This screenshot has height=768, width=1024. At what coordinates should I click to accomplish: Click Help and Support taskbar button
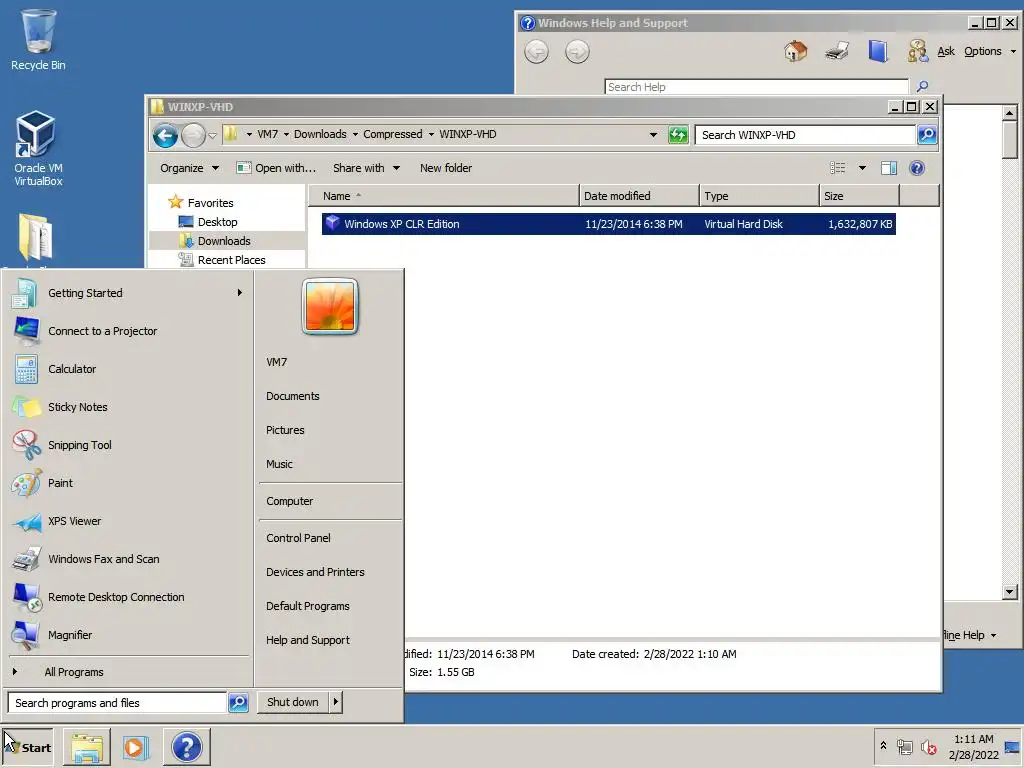point(186,747)
